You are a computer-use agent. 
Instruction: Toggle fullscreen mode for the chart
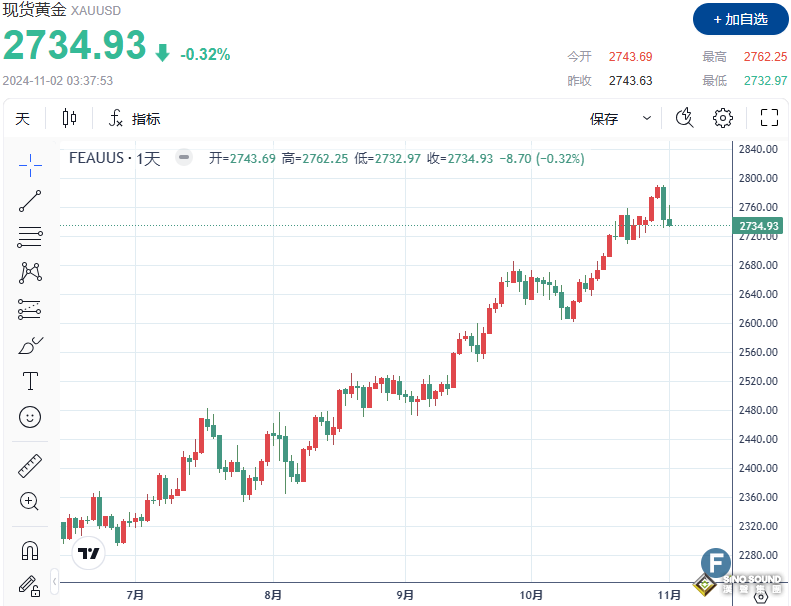point(768,118)
